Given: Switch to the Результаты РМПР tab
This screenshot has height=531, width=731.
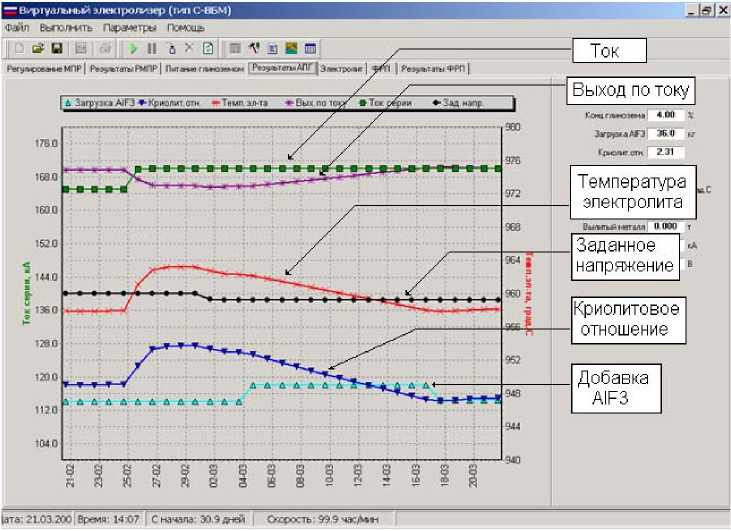Looking at the screenshot, I should (122, 69).
